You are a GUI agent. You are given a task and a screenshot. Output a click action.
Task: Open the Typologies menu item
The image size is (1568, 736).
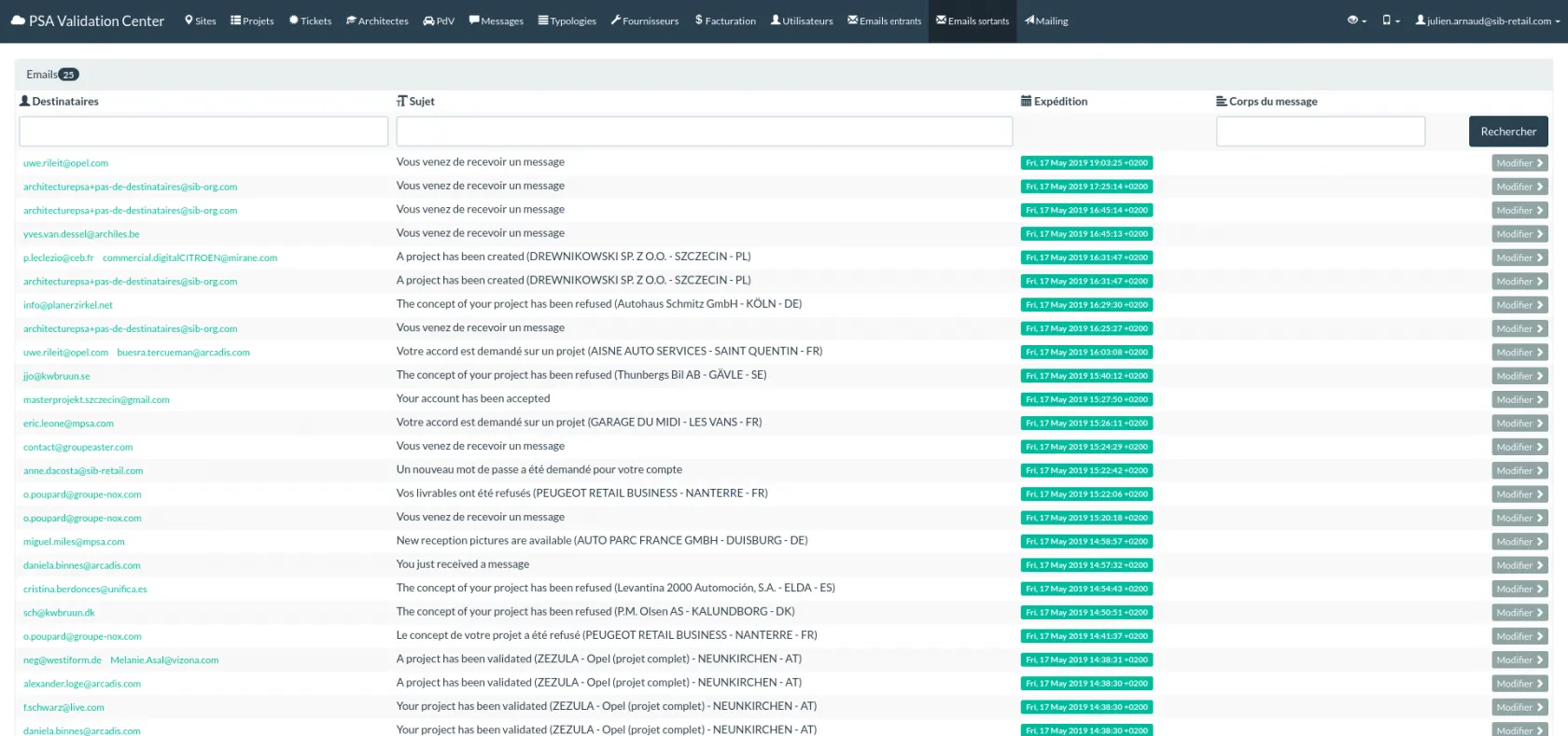point(567,21)
